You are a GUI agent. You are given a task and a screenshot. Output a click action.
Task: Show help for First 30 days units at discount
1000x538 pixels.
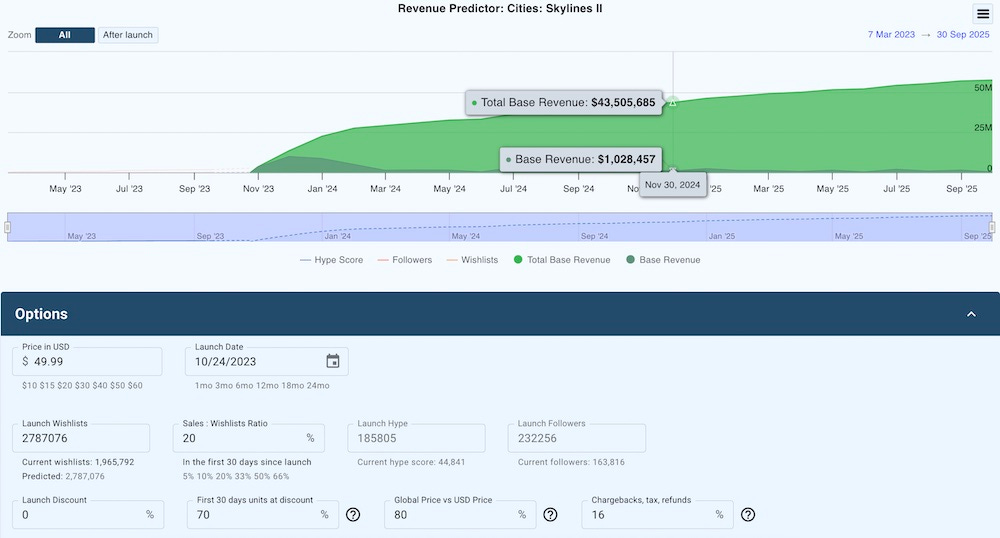pos(353,514)
